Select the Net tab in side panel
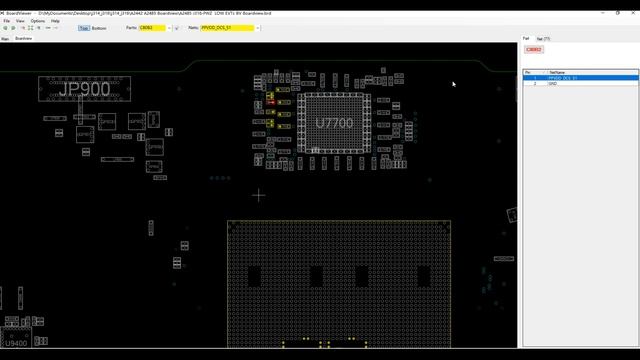 (x=543, y=39)
